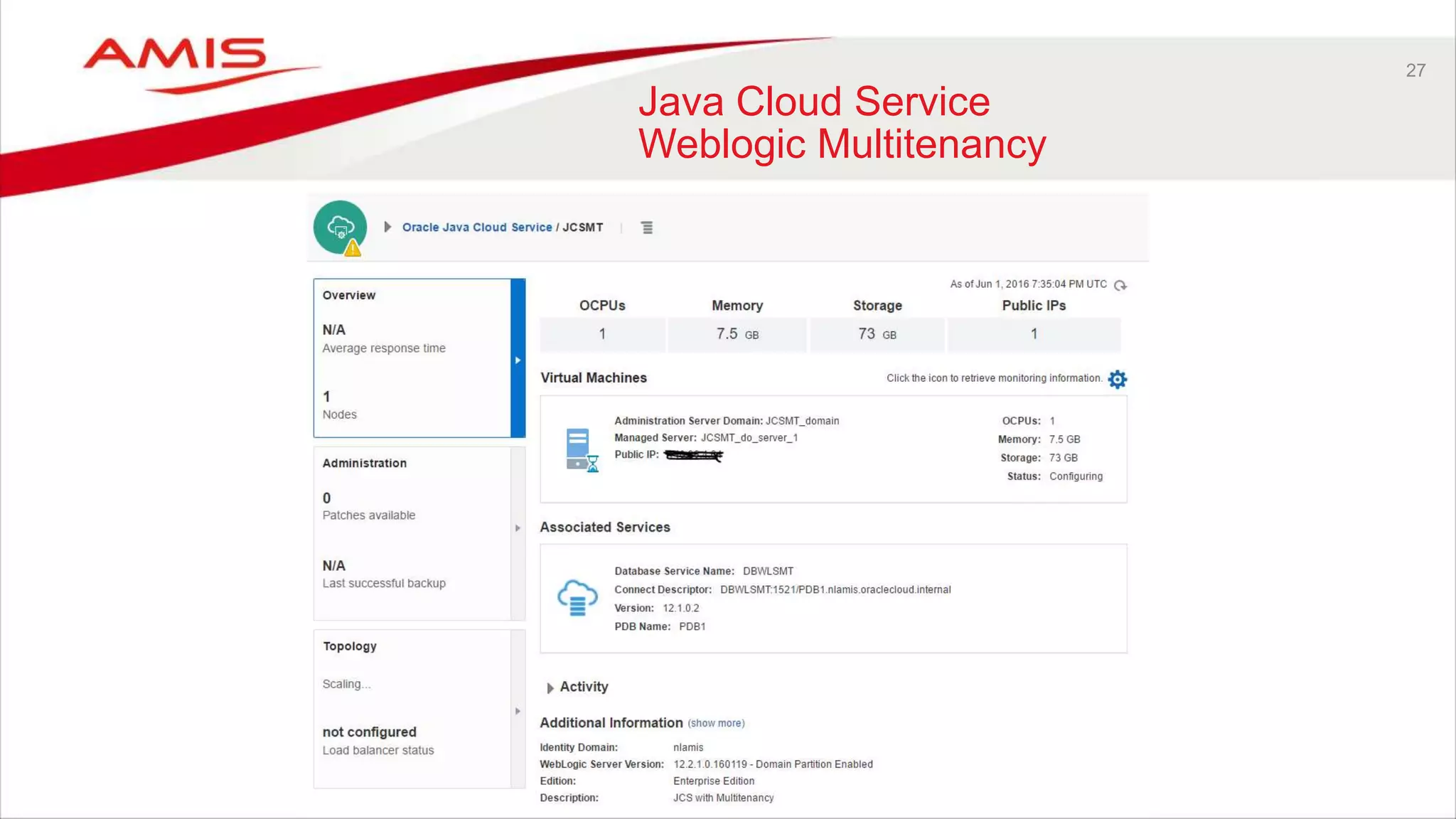Click the Nodes count label
The image size is (1456, 819).
[340, 414]
